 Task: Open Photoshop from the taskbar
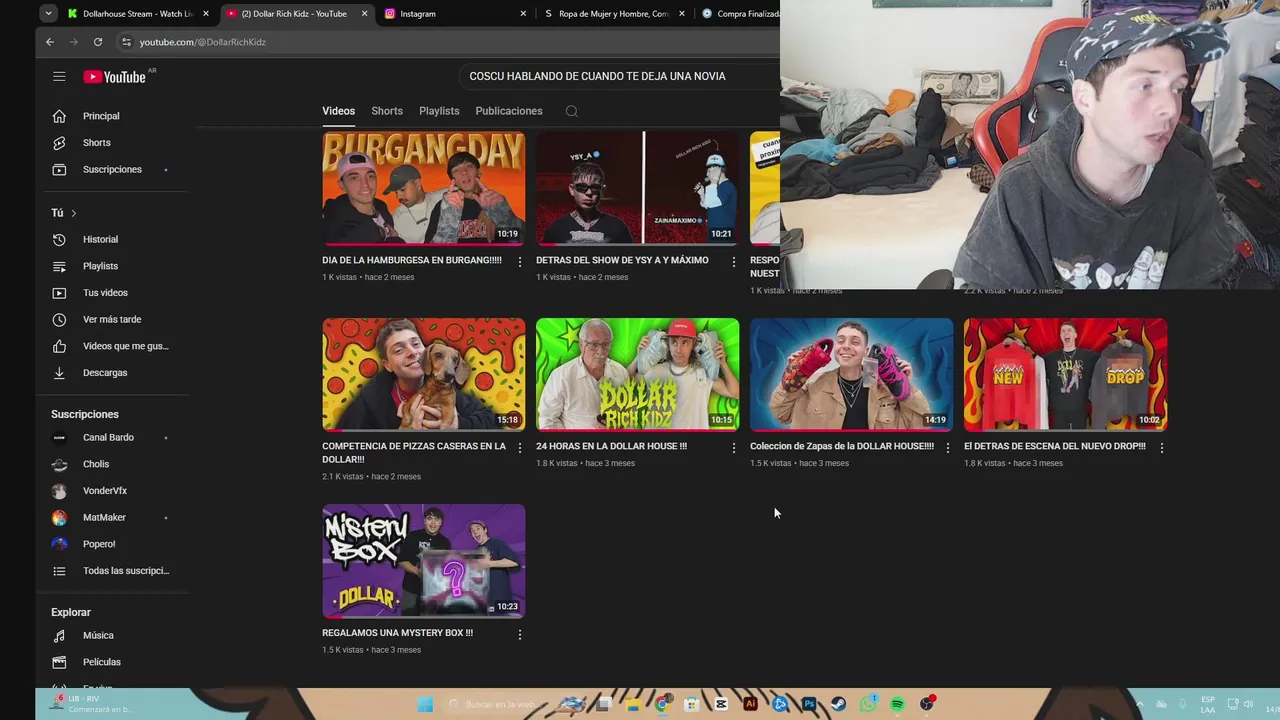point(809,704)
